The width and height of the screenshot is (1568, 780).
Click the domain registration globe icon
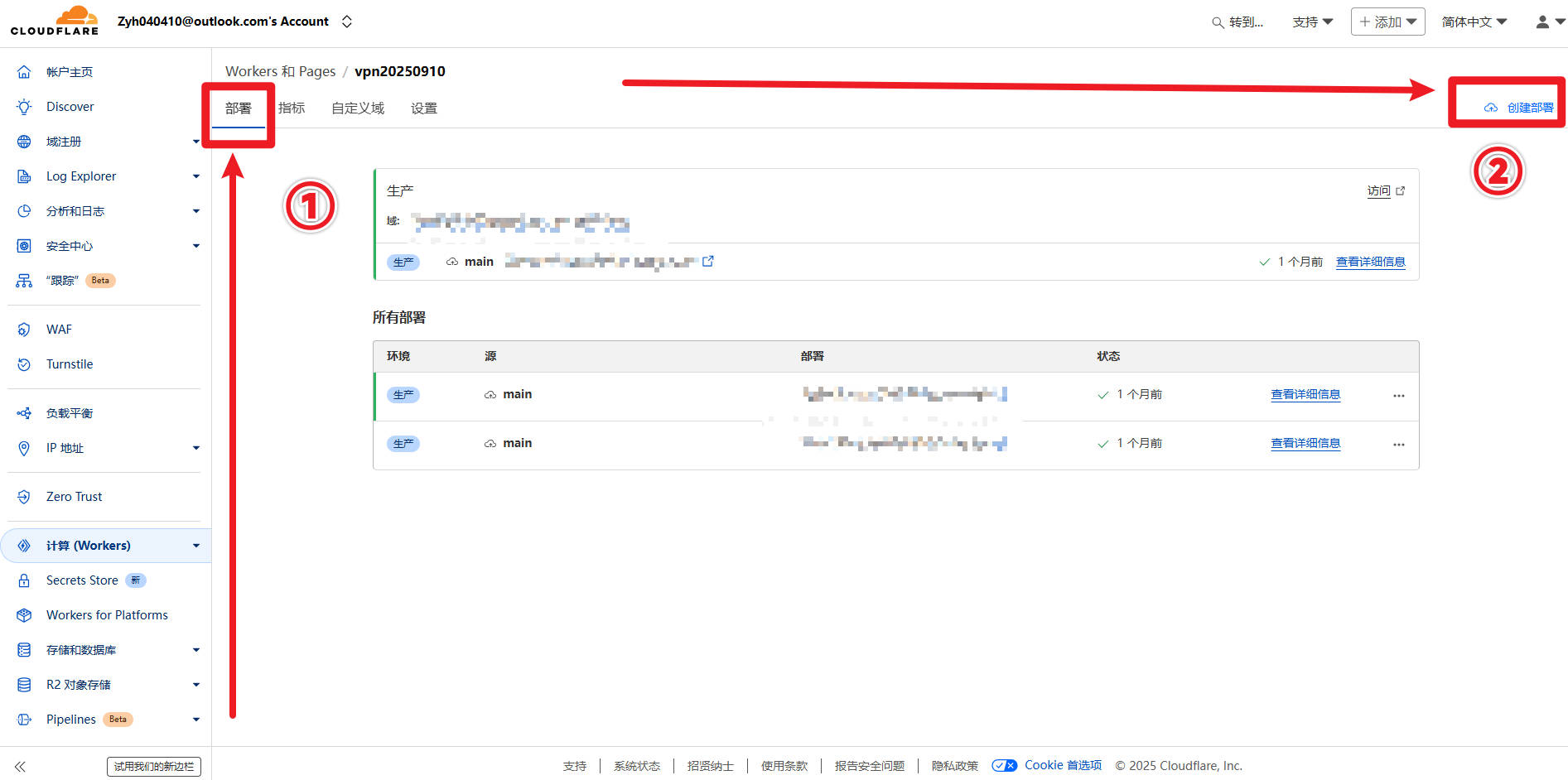pyautogui.click(x=24, y=142)
